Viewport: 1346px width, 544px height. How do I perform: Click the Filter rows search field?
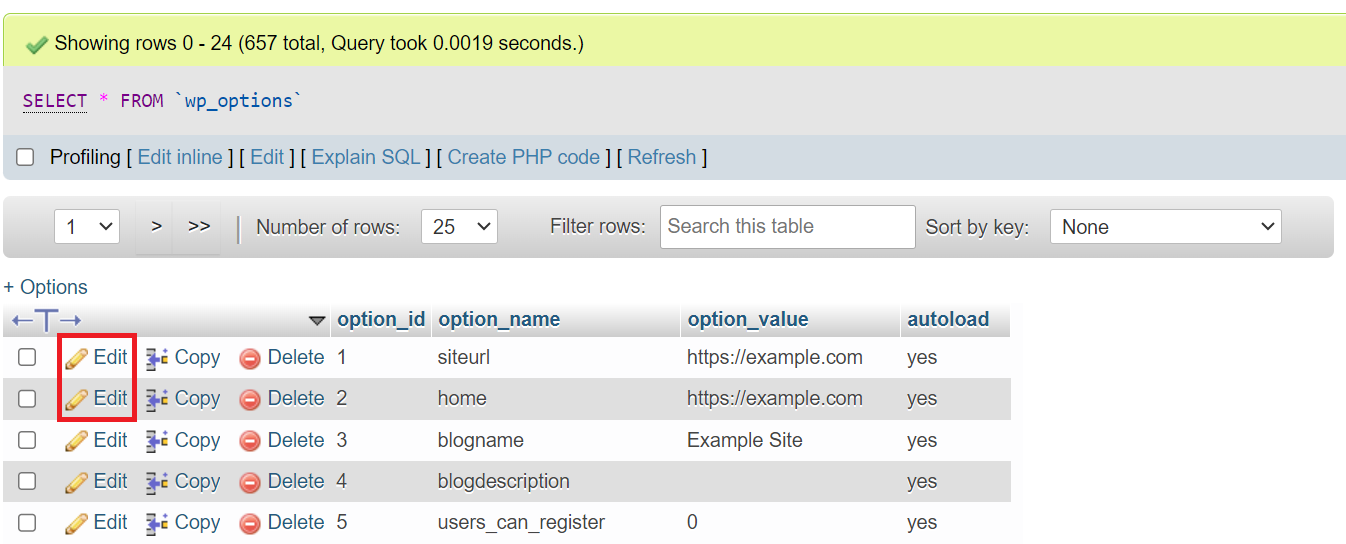click(x=787, y=227)
